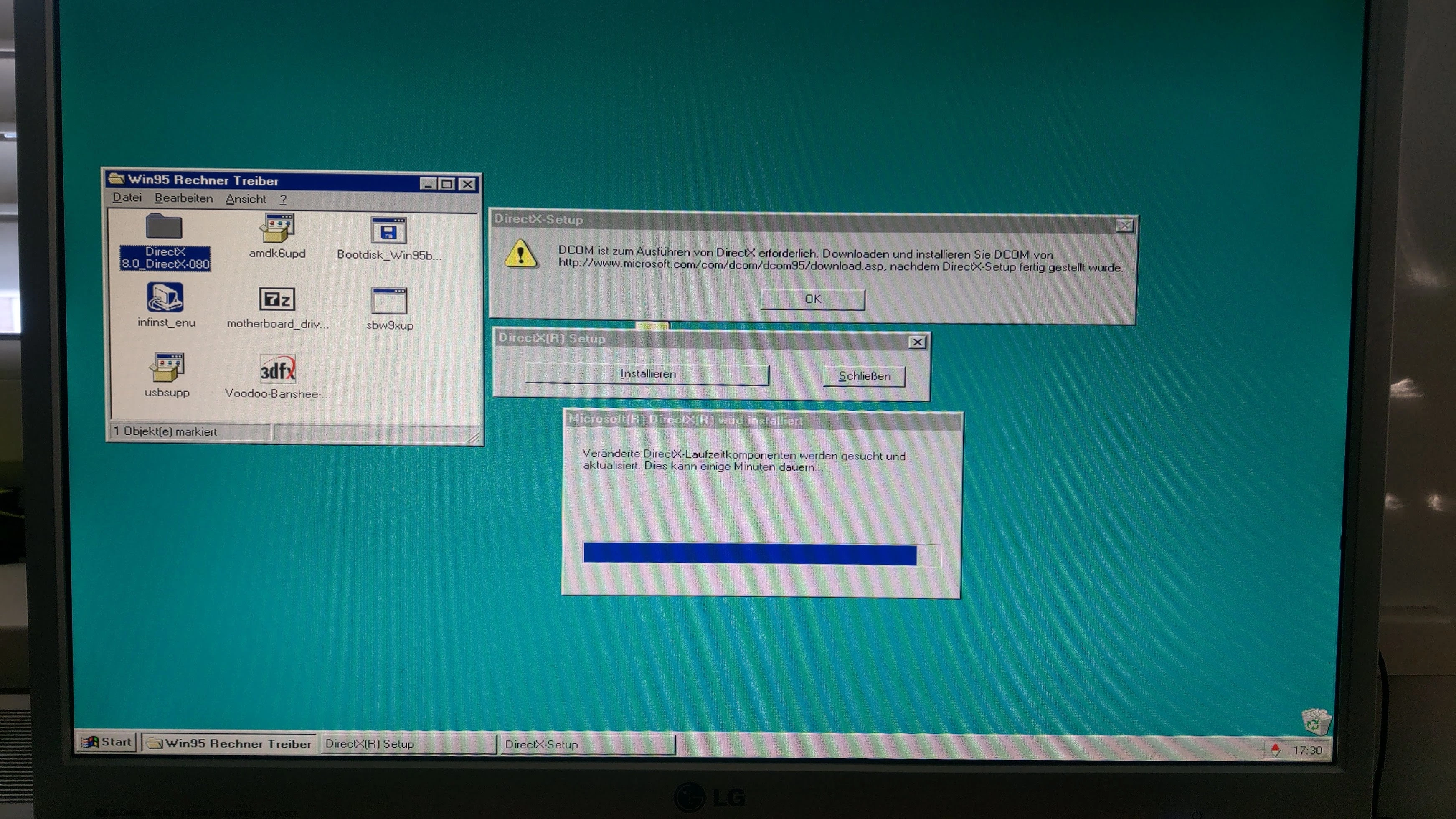The height and width of the screenshot is (819, 1456).
Task: Click the taskbar clock showing 17:30
Action: pos(1307,751)
